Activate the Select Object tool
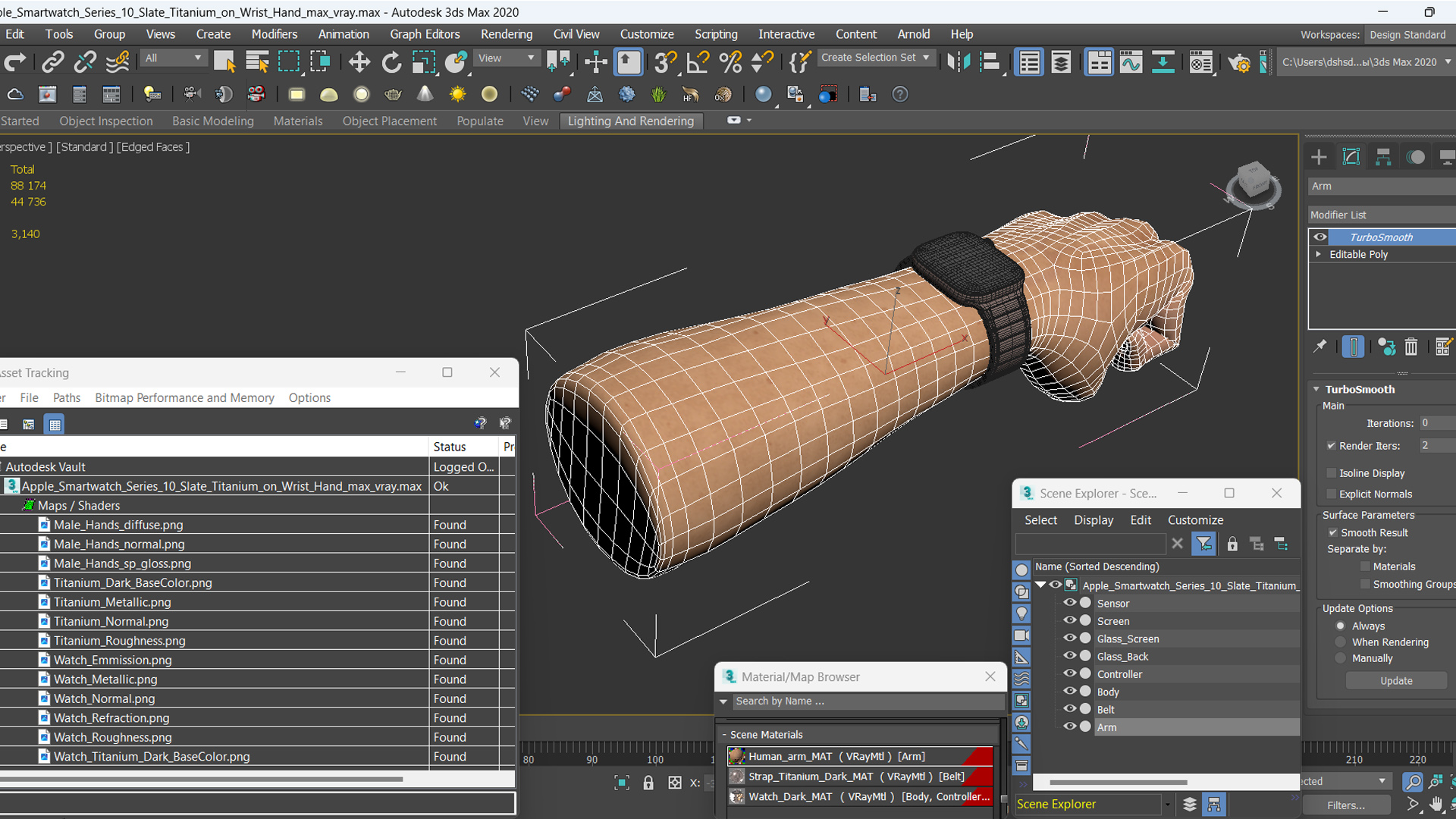This screenshot has width=1456, height=819. pyautogui.click(x=224, y=61)
